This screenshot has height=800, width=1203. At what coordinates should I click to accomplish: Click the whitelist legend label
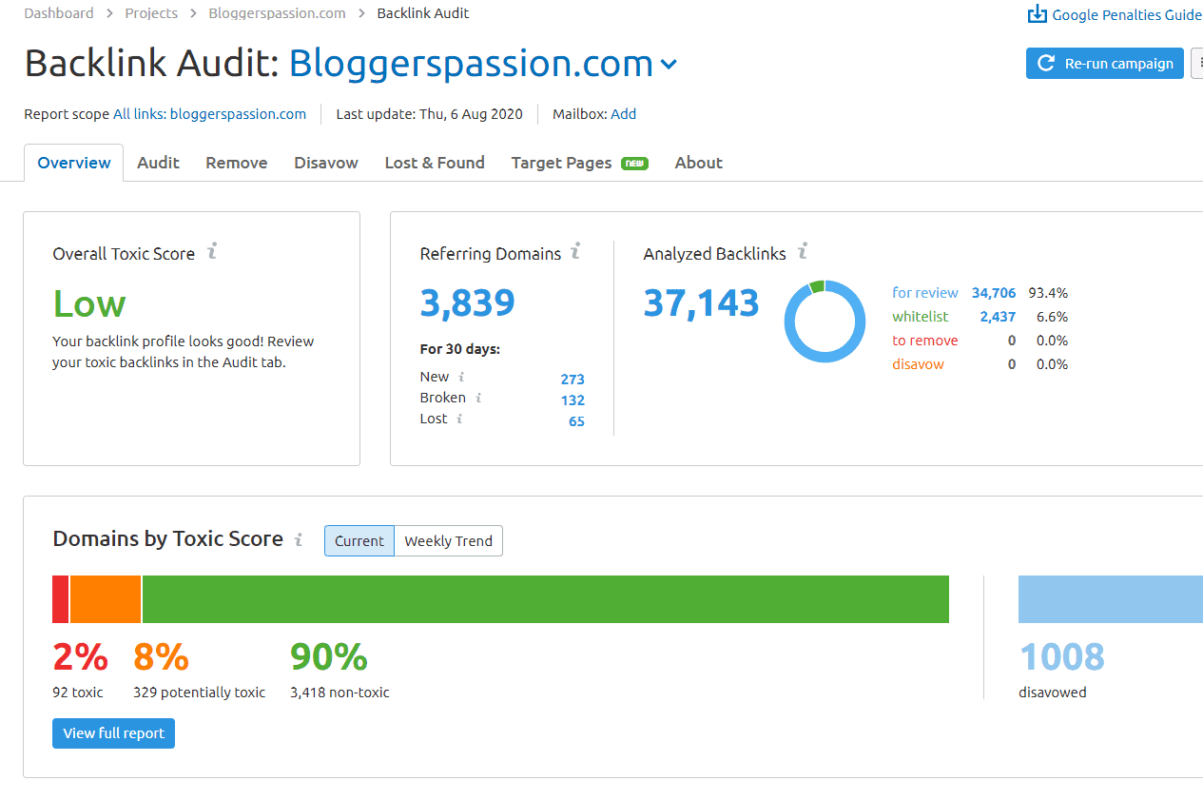[x=920, y=317]
